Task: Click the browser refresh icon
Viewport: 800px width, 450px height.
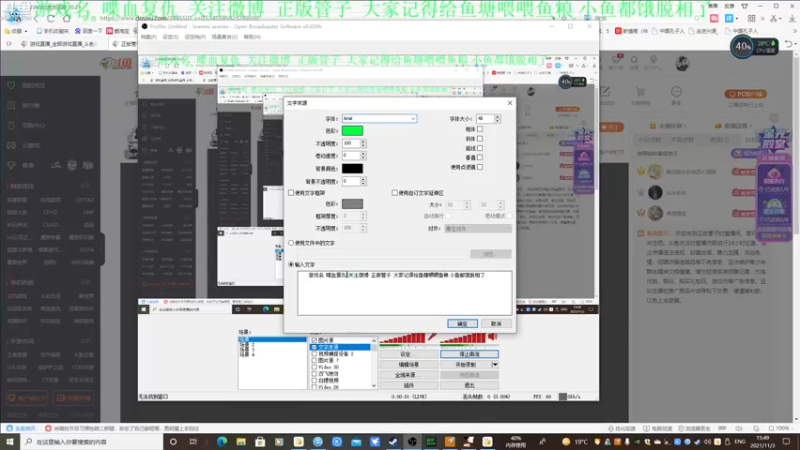Action: tap(51, 18)
